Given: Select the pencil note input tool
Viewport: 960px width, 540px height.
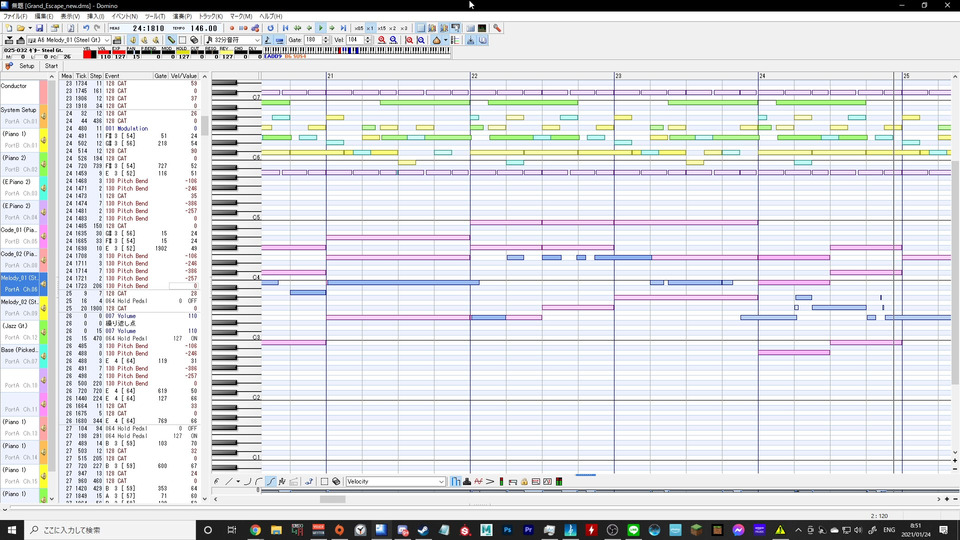Looking at the screenshot, I should 171,40.
